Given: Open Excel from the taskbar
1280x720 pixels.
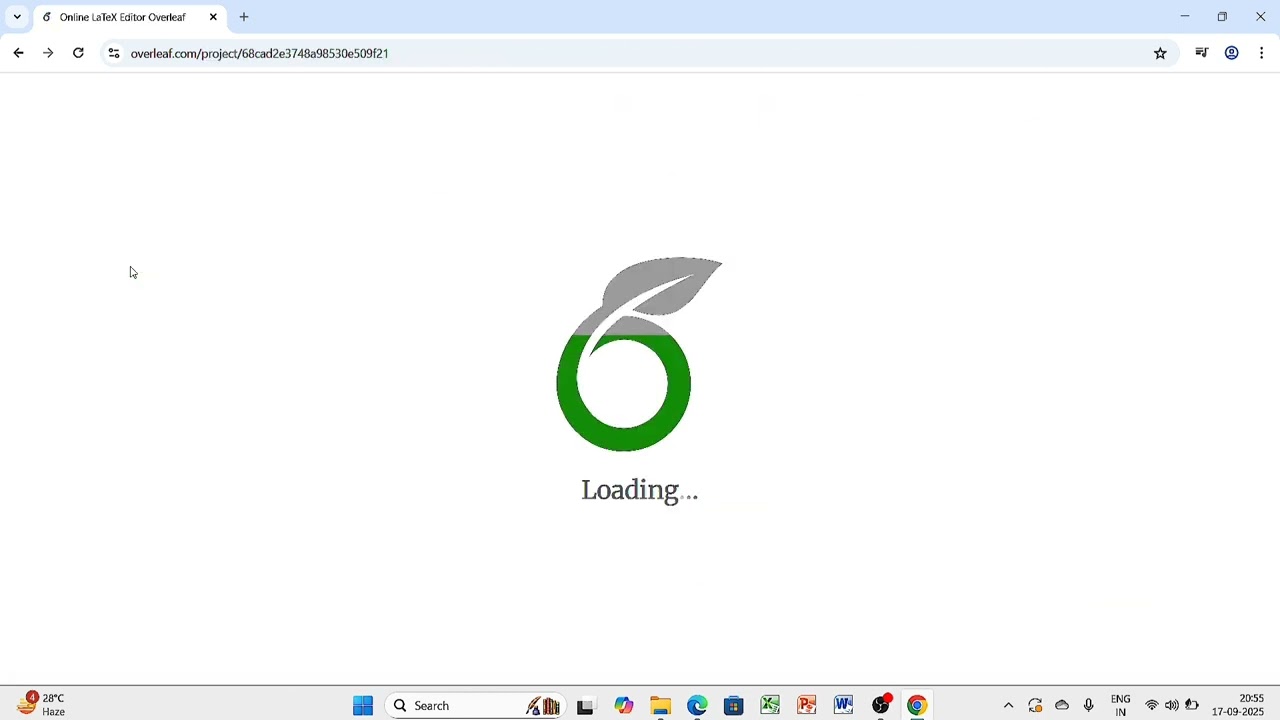Looking at the screenshot, I should [x=770, y=706].
